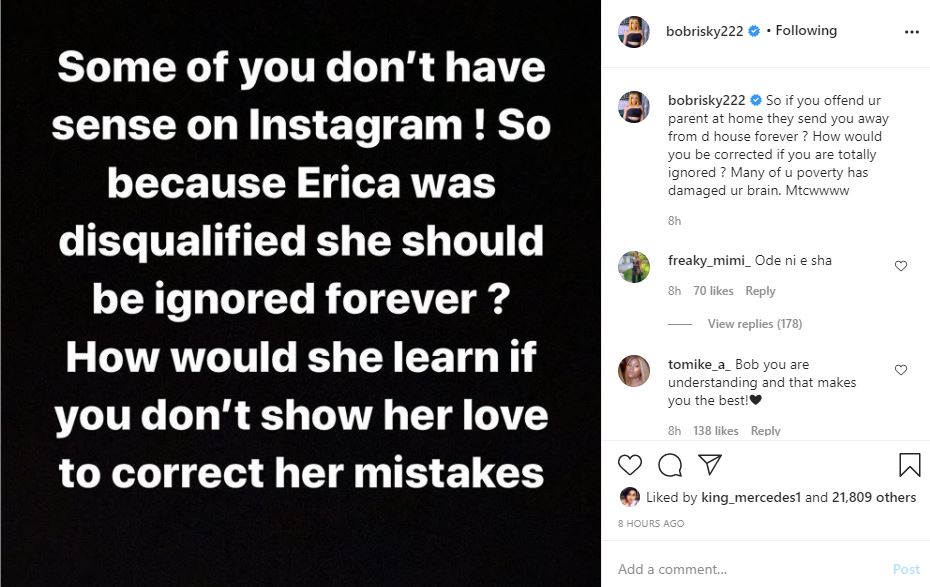The image size is (930, 587).
Task: Save post with bookmark icon
Action: [909, 465]
